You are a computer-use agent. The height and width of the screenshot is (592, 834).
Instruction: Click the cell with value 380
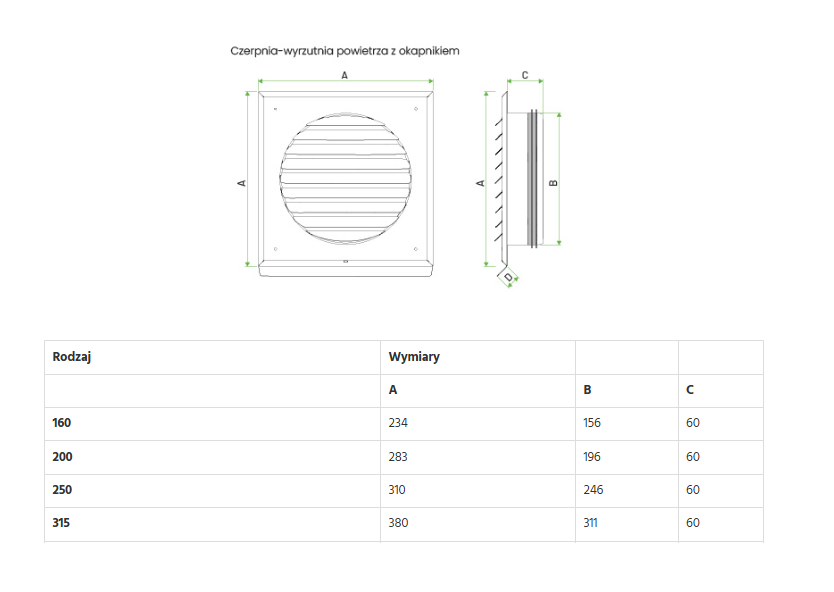click(399, 523)
